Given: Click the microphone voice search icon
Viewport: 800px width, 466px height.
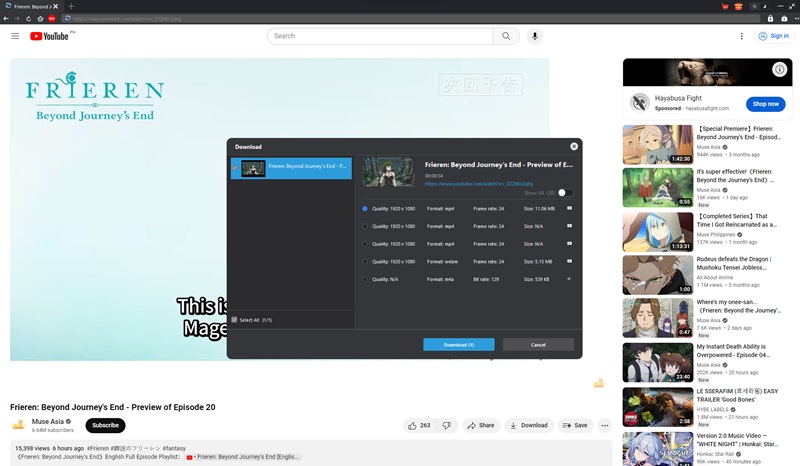Looking at the screenshot, I should 535,36.
